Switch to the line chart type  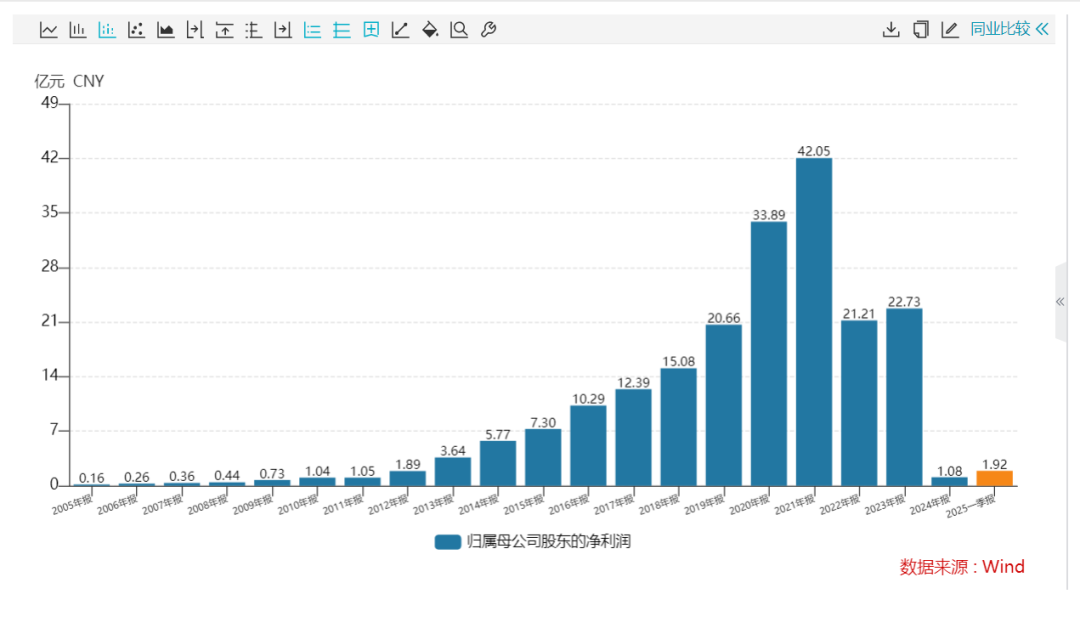click(48, 30)
